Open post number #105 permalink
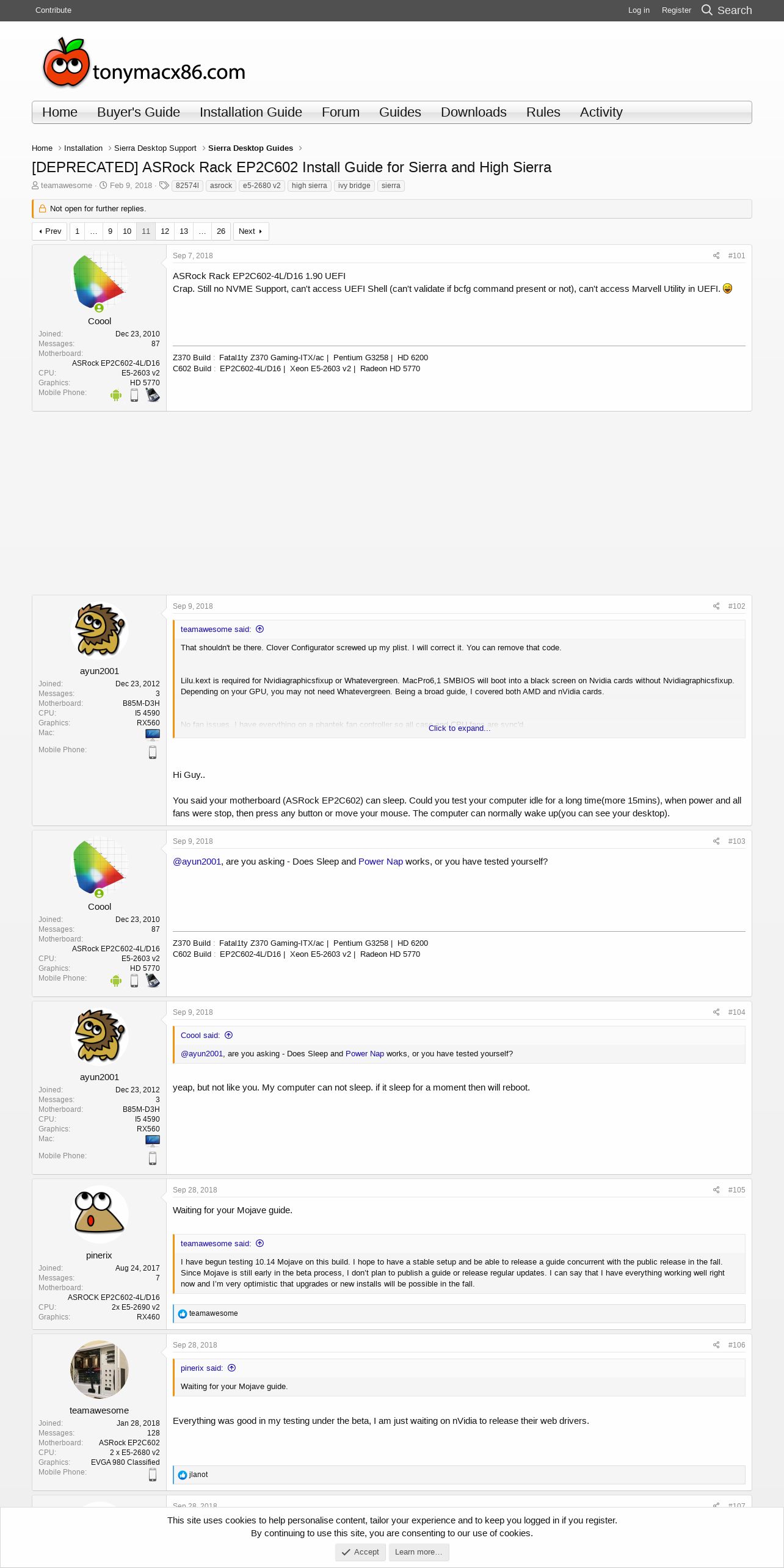Screen dimensions: 784x1568 (x=736, y=1190)
